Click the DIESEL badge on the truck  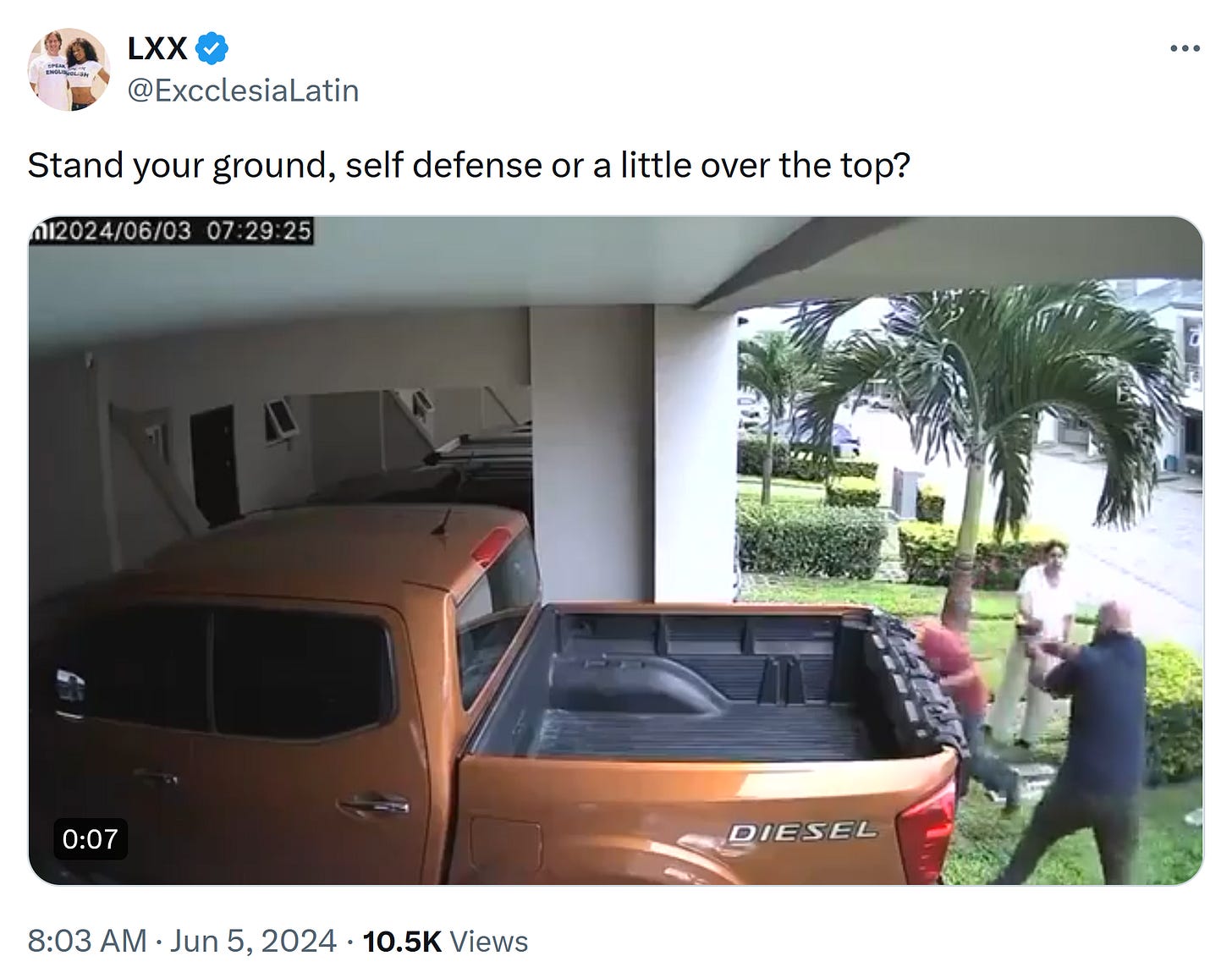click(x=802, y=832)
